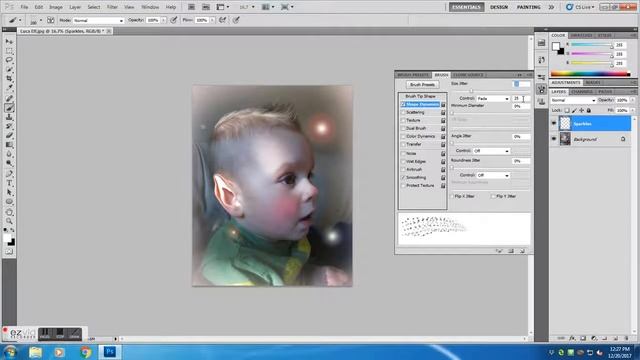Open the File menu
This screenshot has width=640, height=360.
pos(24,7)
